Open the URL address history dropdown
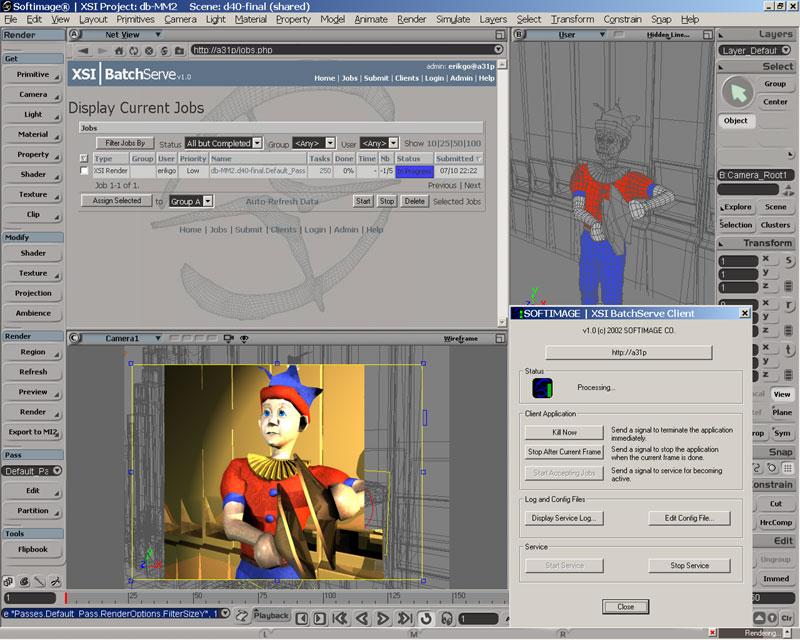 coord(498,50)
